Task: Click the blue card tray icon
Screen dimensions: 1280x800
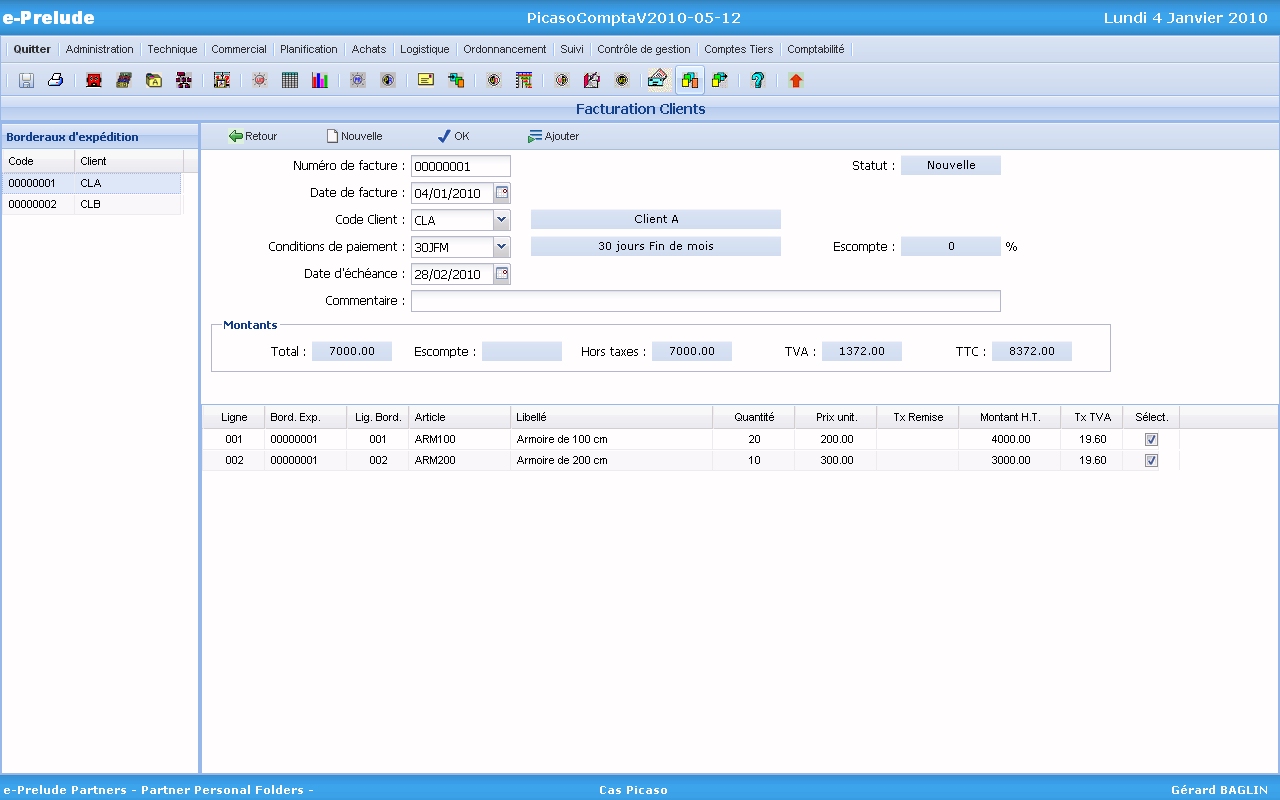Action: tap(657, 80)
